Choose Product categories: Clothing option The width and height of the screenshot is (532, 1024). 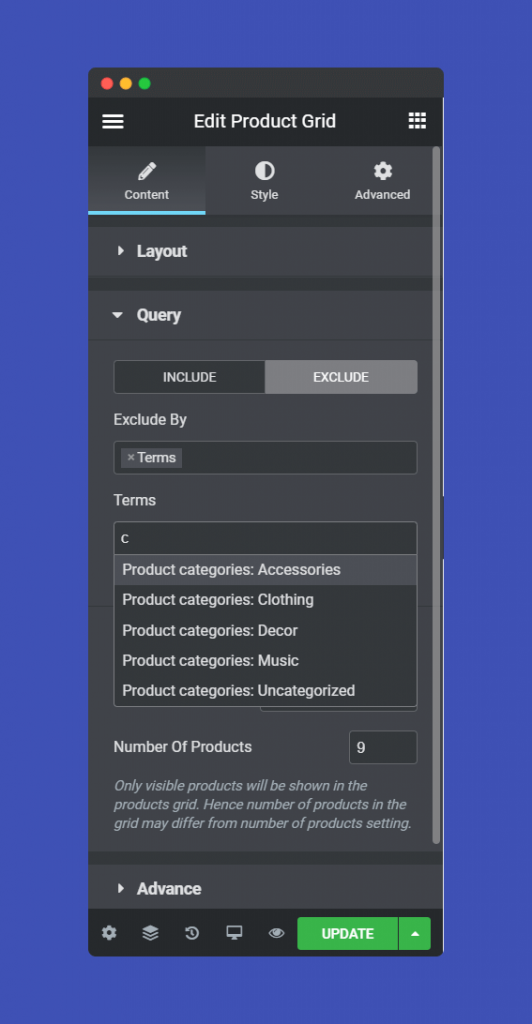click(x=265, y=600)
